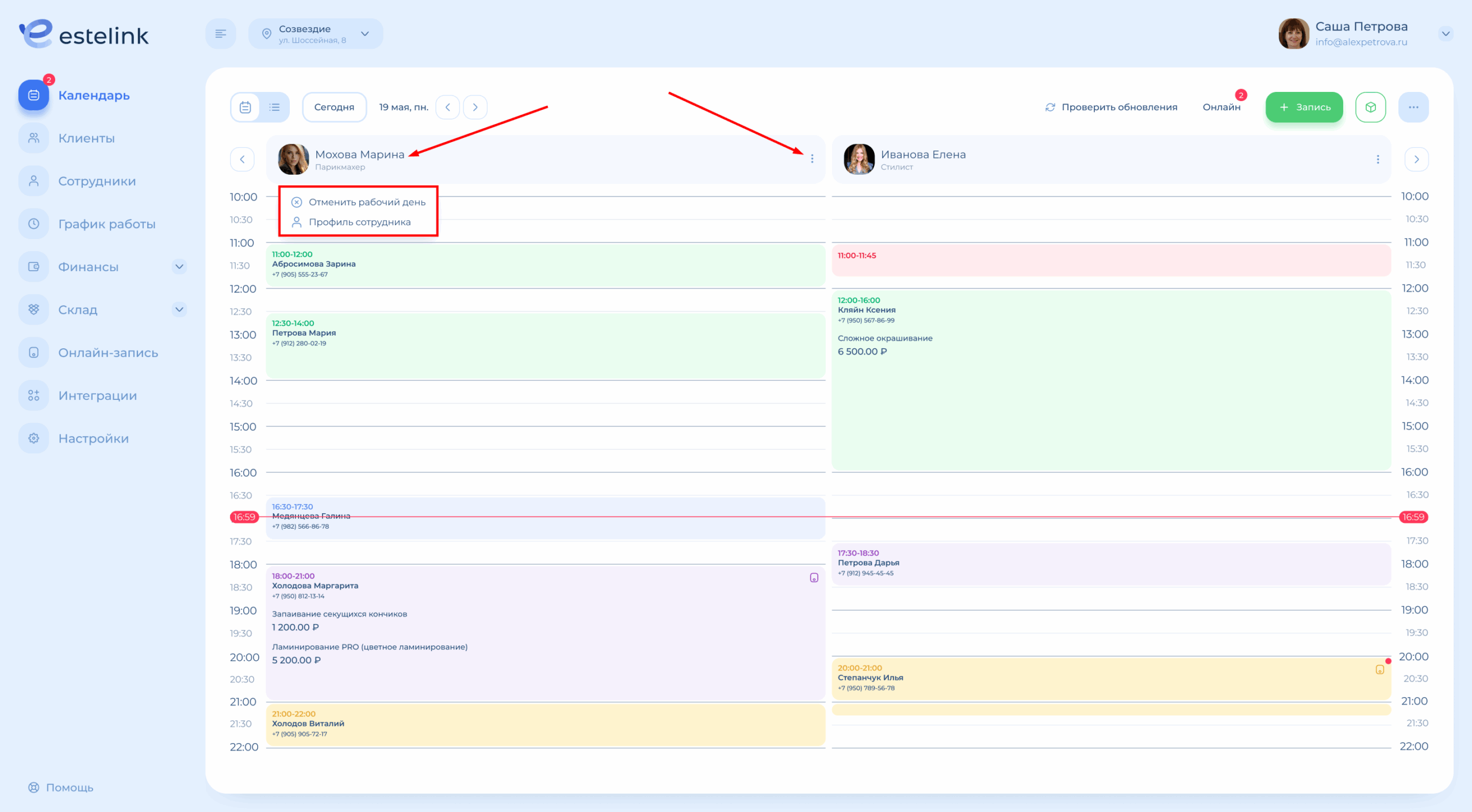Click info@alexpetrova.ru email text

coord(1361,42)
